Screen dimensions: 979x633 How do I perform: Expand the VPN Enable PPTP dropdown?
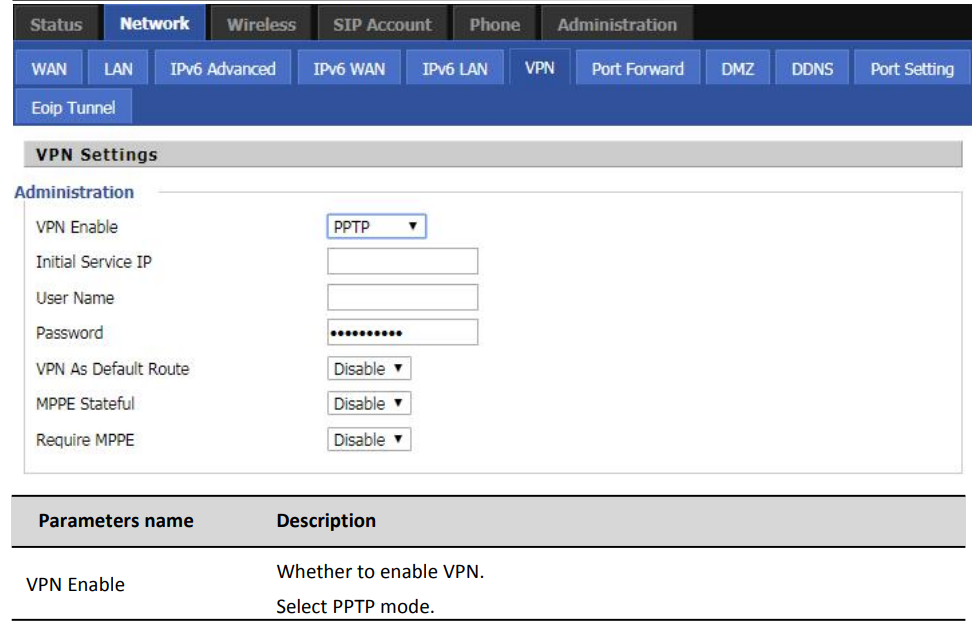[376, 227]
